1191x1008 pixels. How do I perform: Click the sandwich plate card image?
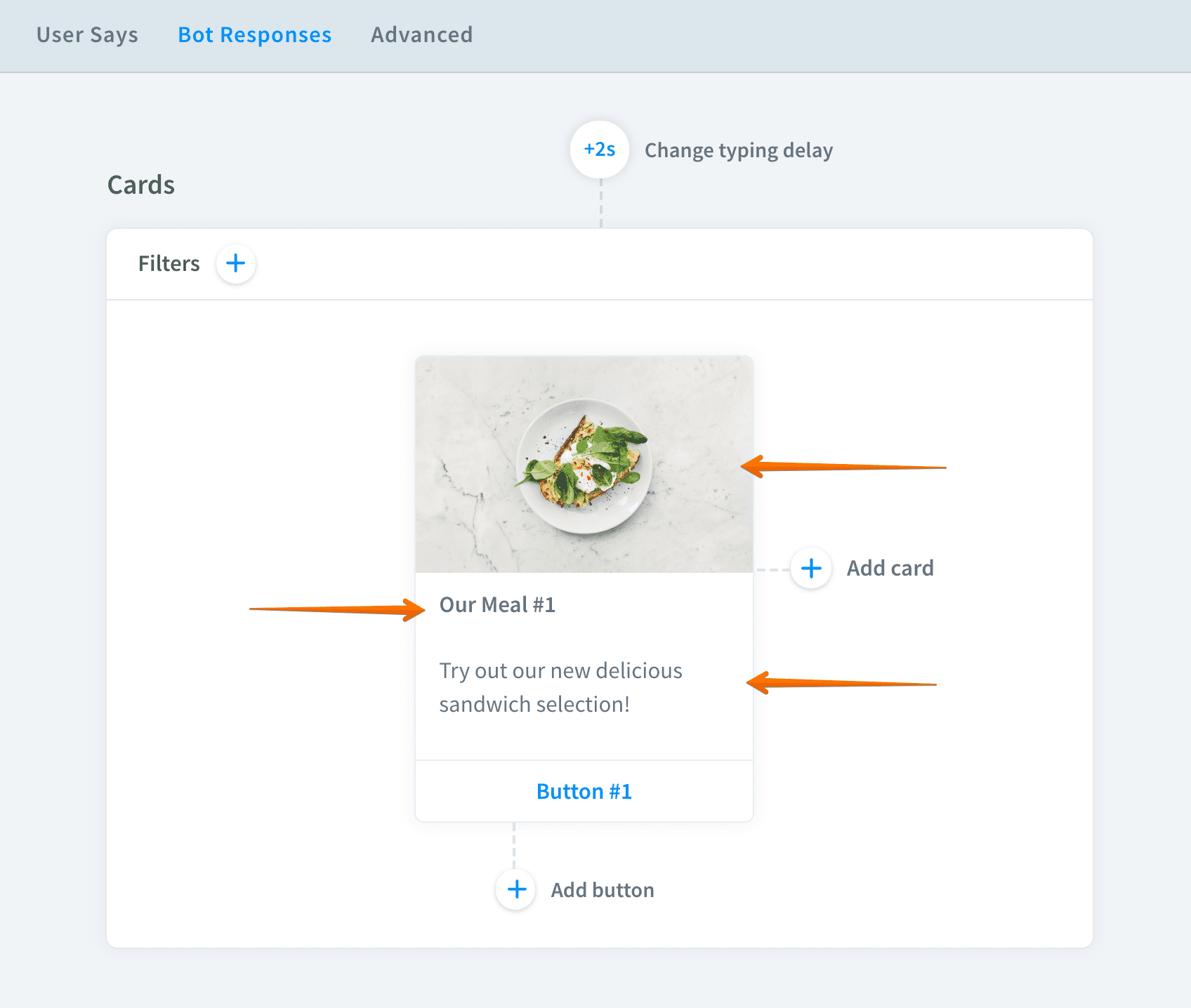(584, 465)
